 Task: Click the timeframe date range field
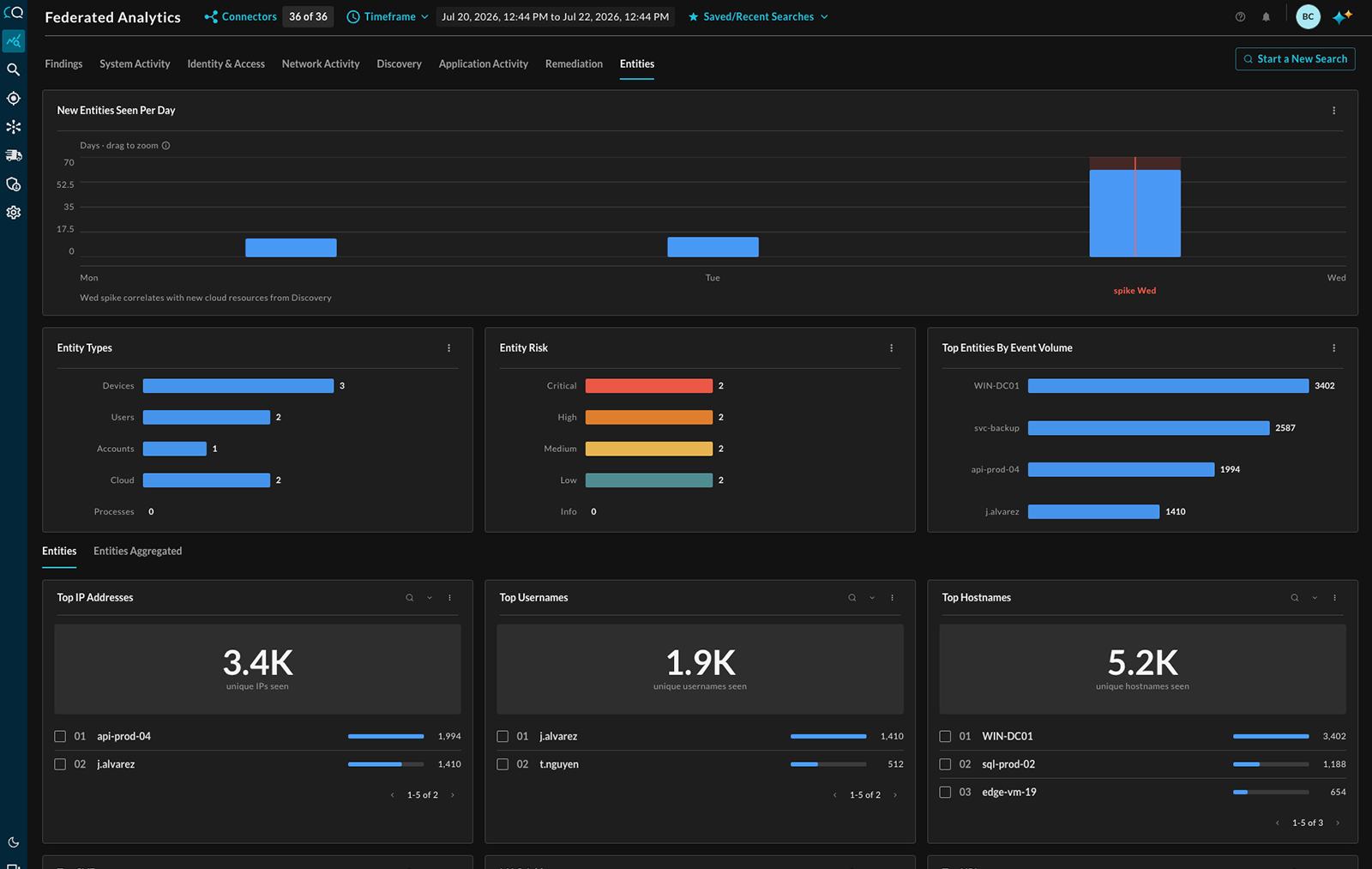555,16
